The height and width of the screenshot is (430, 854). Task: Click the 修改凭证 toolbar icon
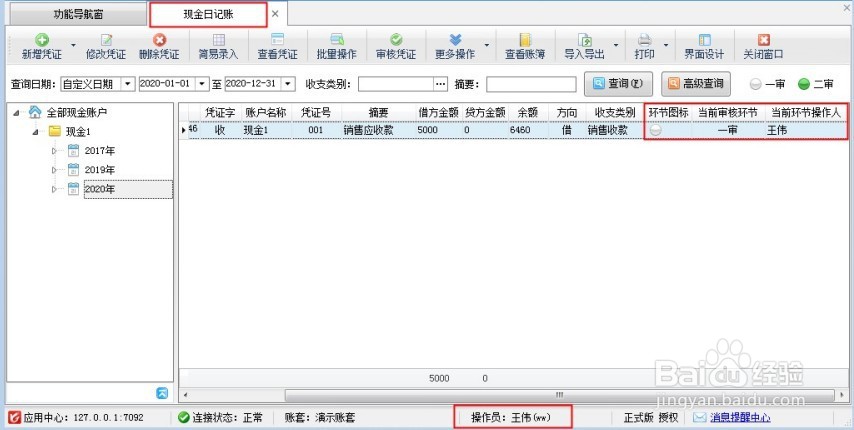[x=106, y=40]
